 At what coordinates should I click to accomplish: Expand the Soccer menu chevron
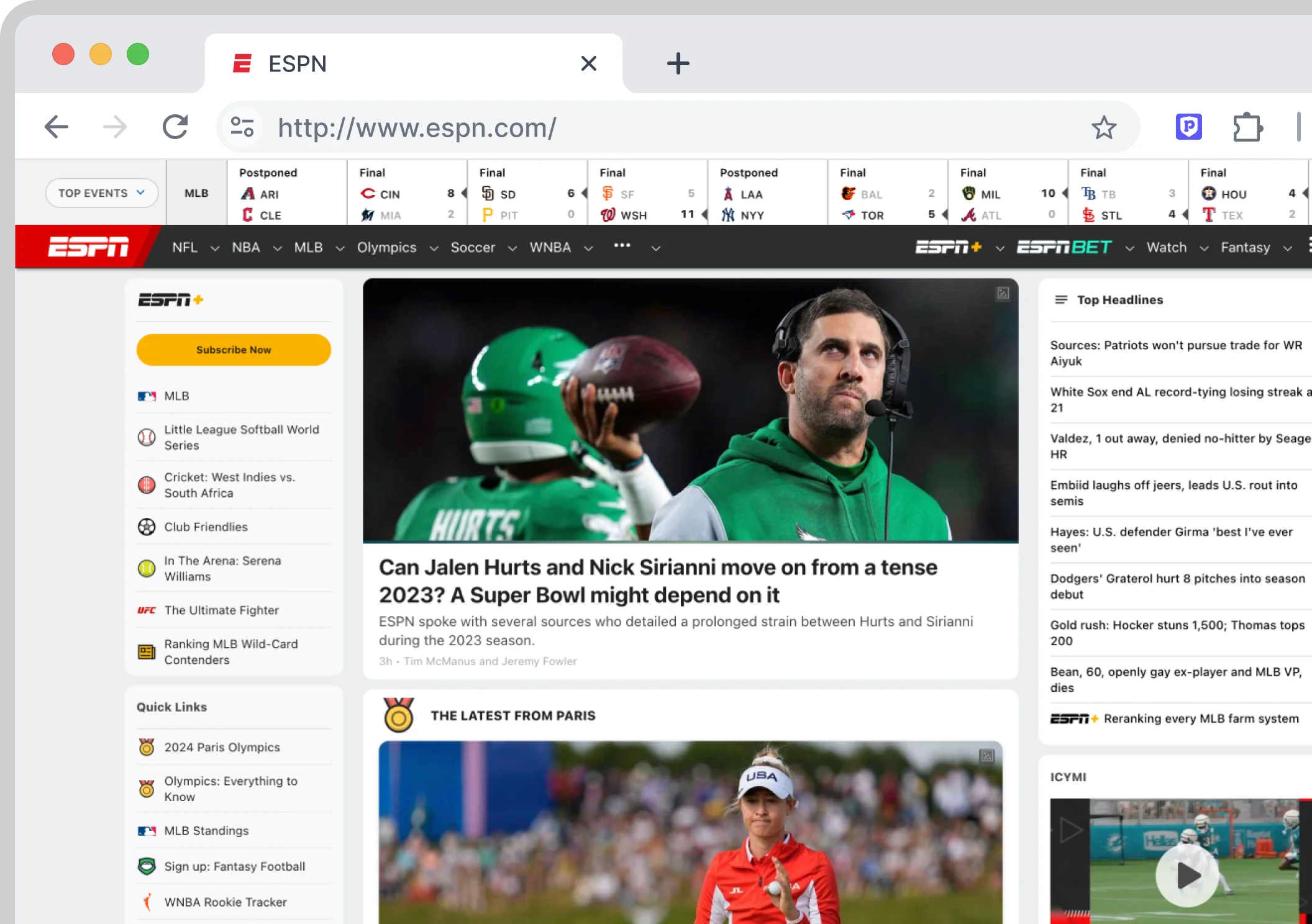(x=512, y=248)
